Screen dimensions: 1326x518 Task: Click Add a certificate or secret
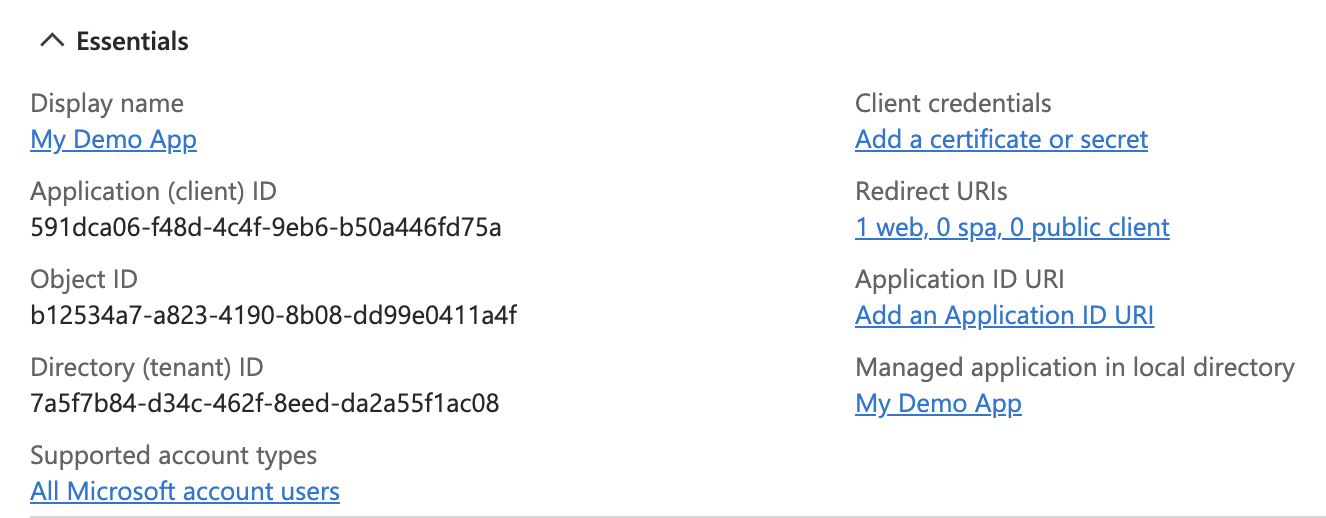click(1001, 140)
